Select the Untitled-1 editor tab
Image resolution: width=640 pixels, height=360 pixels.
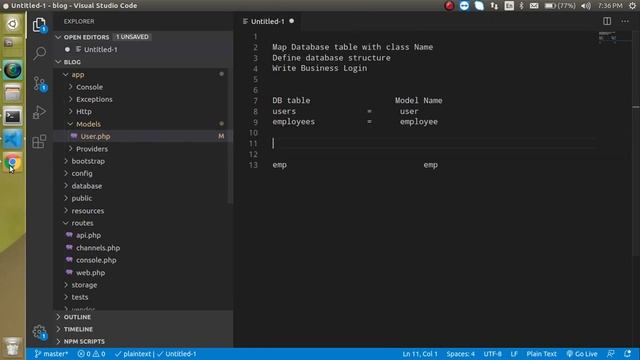(268, 21)
